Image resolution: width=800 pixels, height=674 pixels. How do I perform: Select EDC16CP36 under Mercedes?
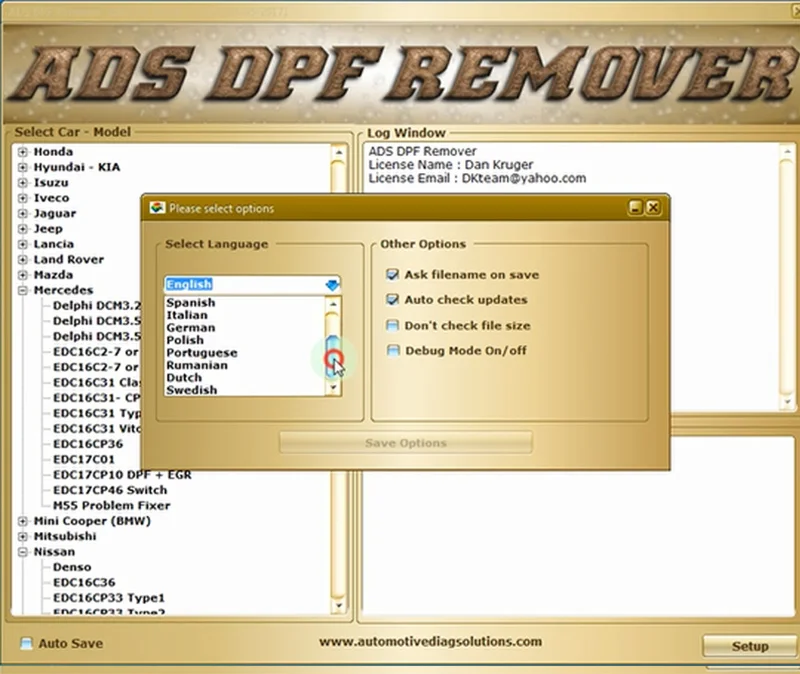88,444
